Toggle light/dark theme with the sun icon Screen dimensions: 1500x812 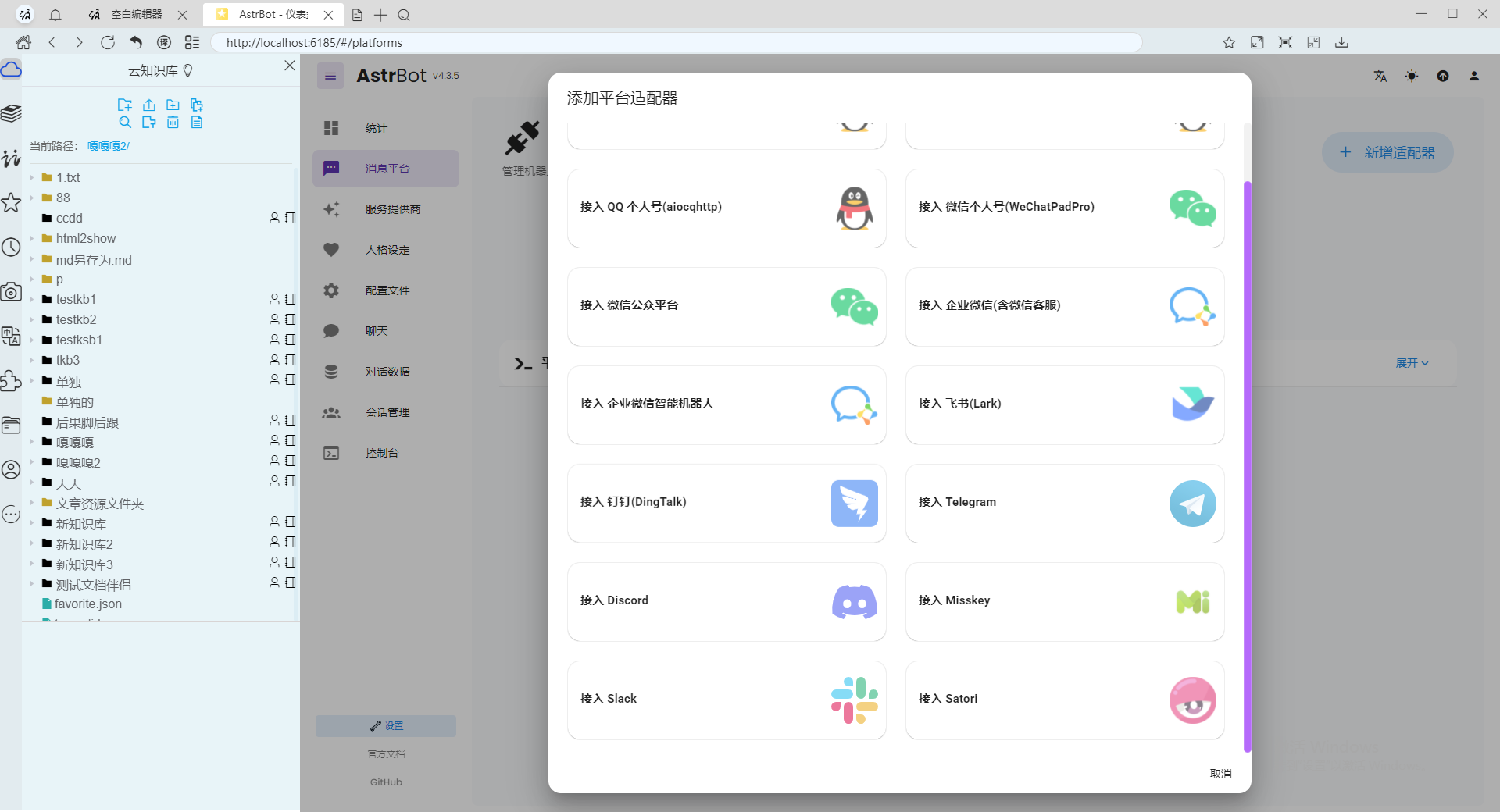click(1412, 76)
